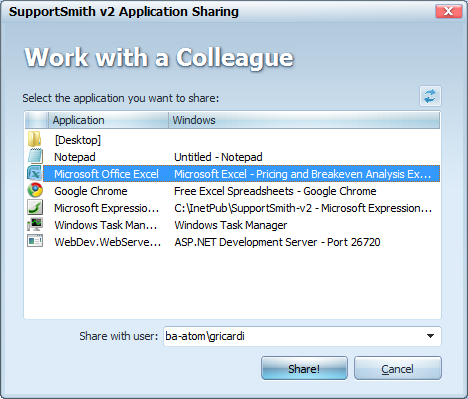Click the Google Chrome icon
468x399 pixels.
pyautogui.click(x=35, y=190)
